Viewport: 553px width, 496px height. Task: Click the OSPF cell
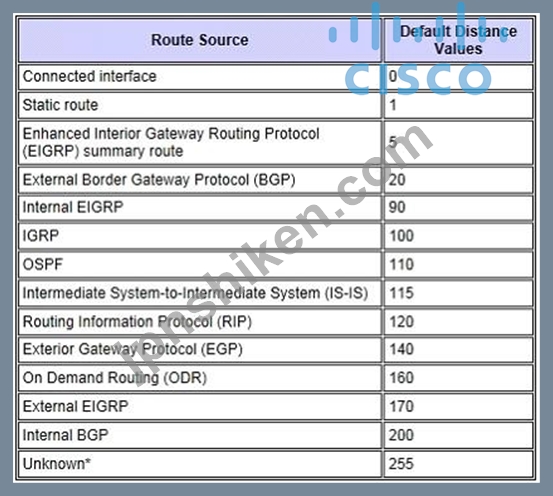point(200,264)
